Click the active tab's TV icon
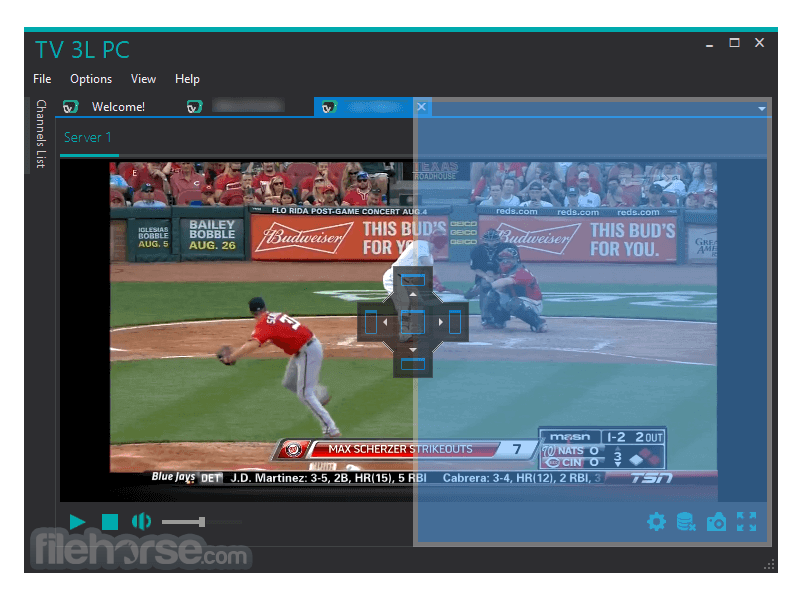Image resolution: width=800 pixels, height=600 pixels. [x=330, y=107]
